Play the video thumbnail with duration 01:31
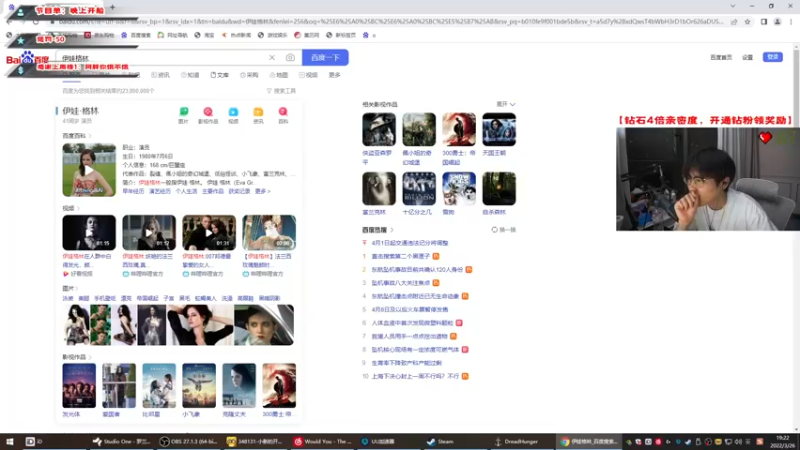Image resolution: width=800 pixels, height=450 pixels. click(209, 232)
